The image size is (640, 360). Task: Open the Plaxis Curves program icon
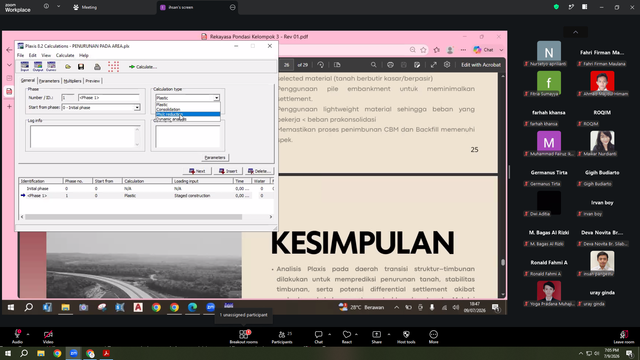[x=51, y=66]
